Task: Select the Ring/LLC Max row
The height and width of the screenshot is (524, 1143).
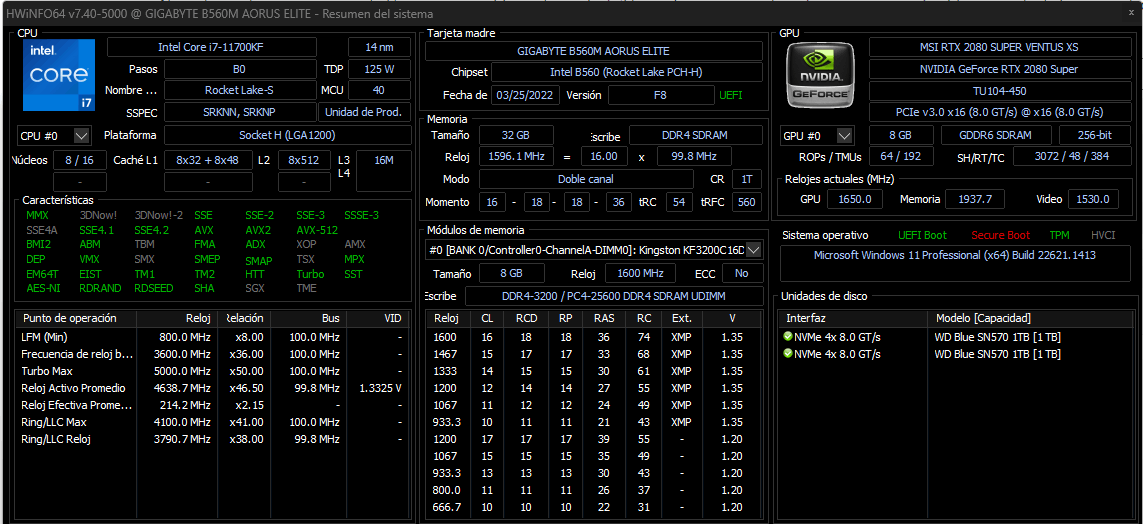Action: (211, 422)
